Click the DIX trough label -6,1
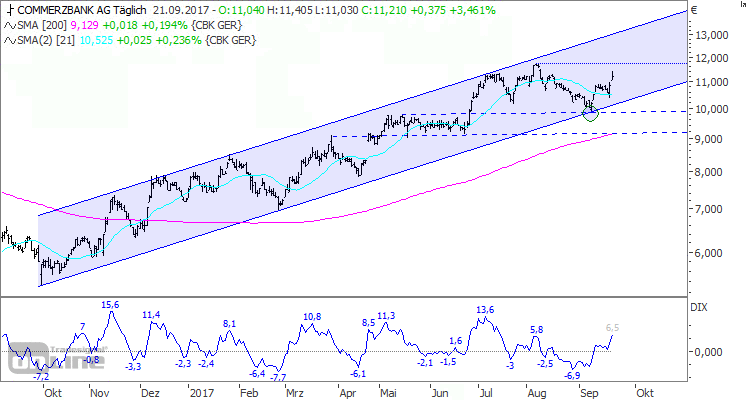 tap(358, 374)
